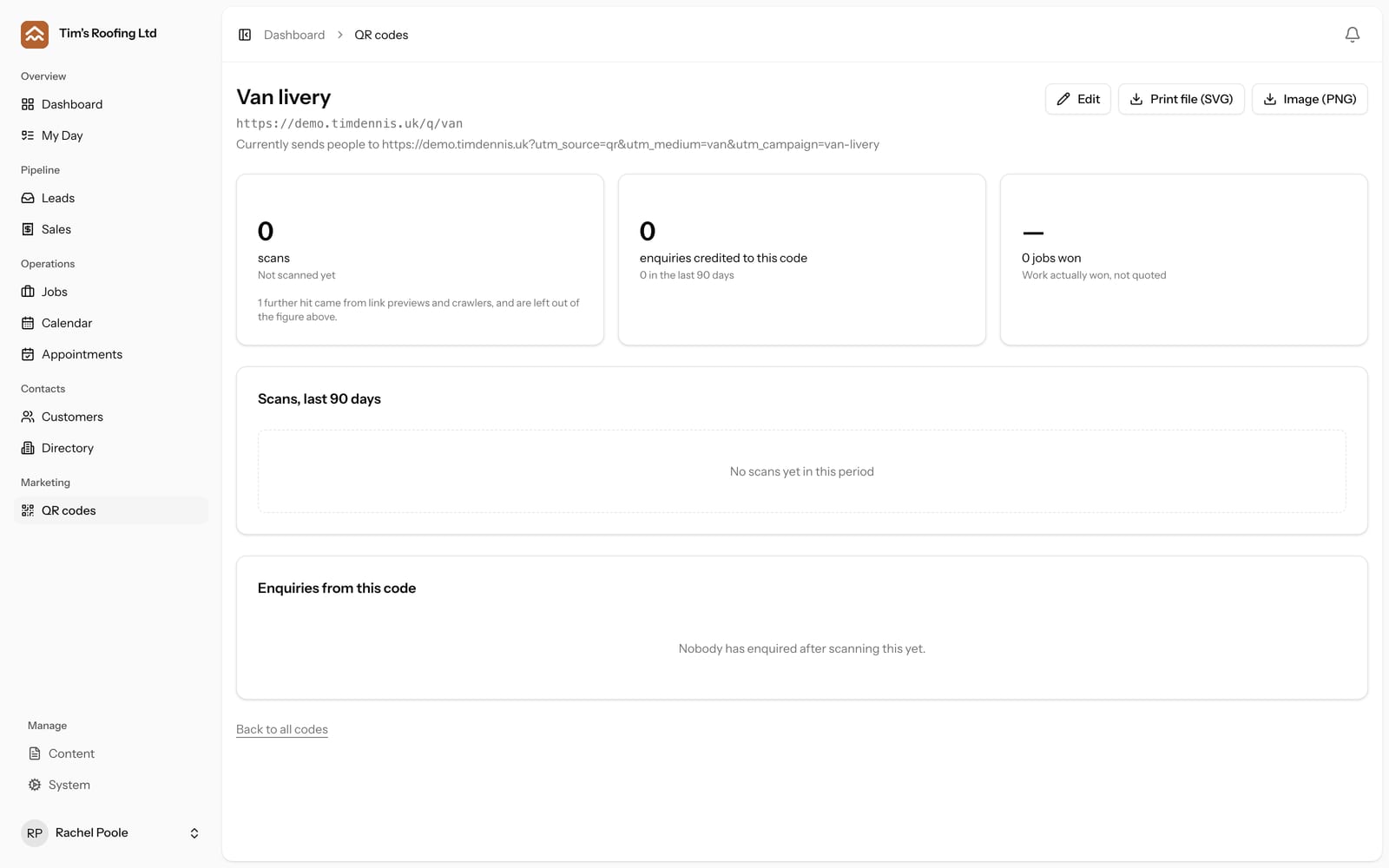Toggle the sidebar panel icon
The image size is (1389, 868).
point(245,35)
